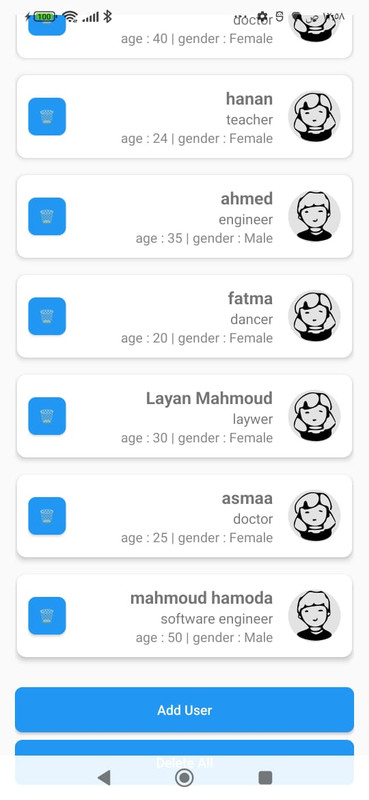369x800 pixels.
Task: Tap the settings gear in status bar
Action: click(x=262, y=17)
